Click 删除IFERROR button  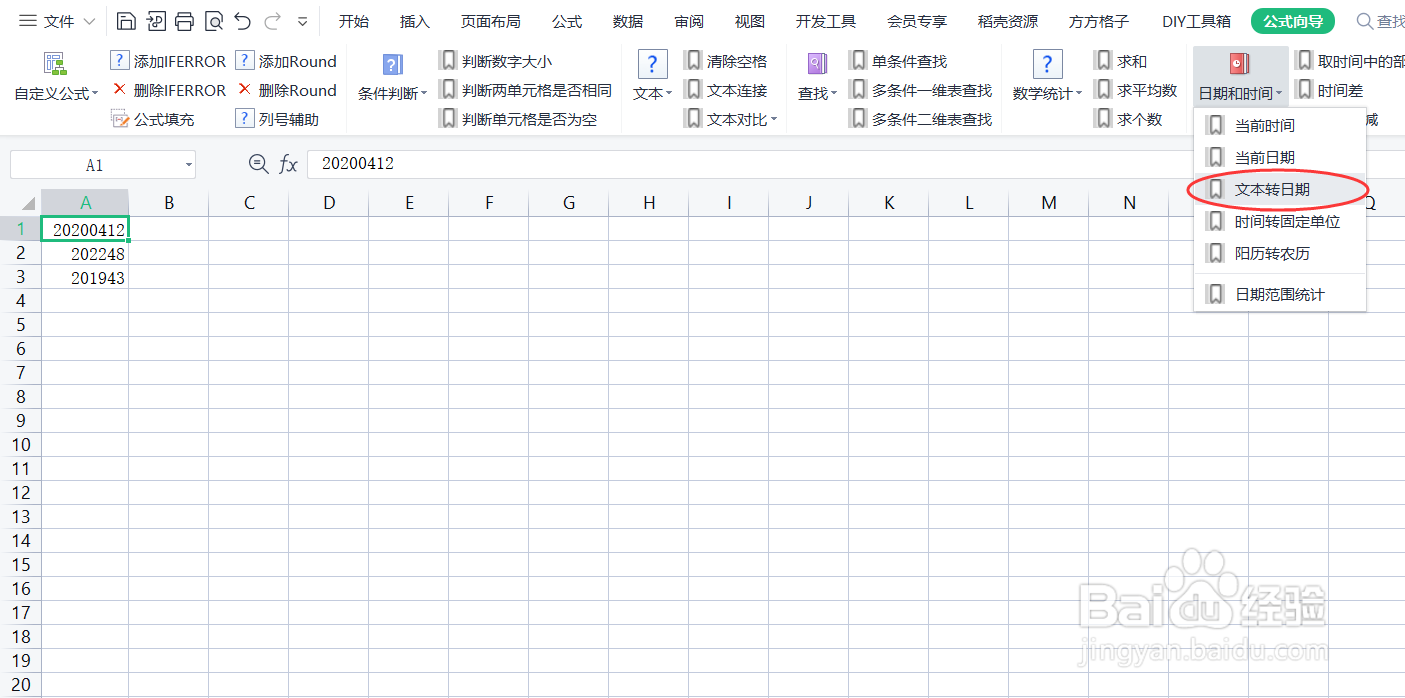coord(168,90)
